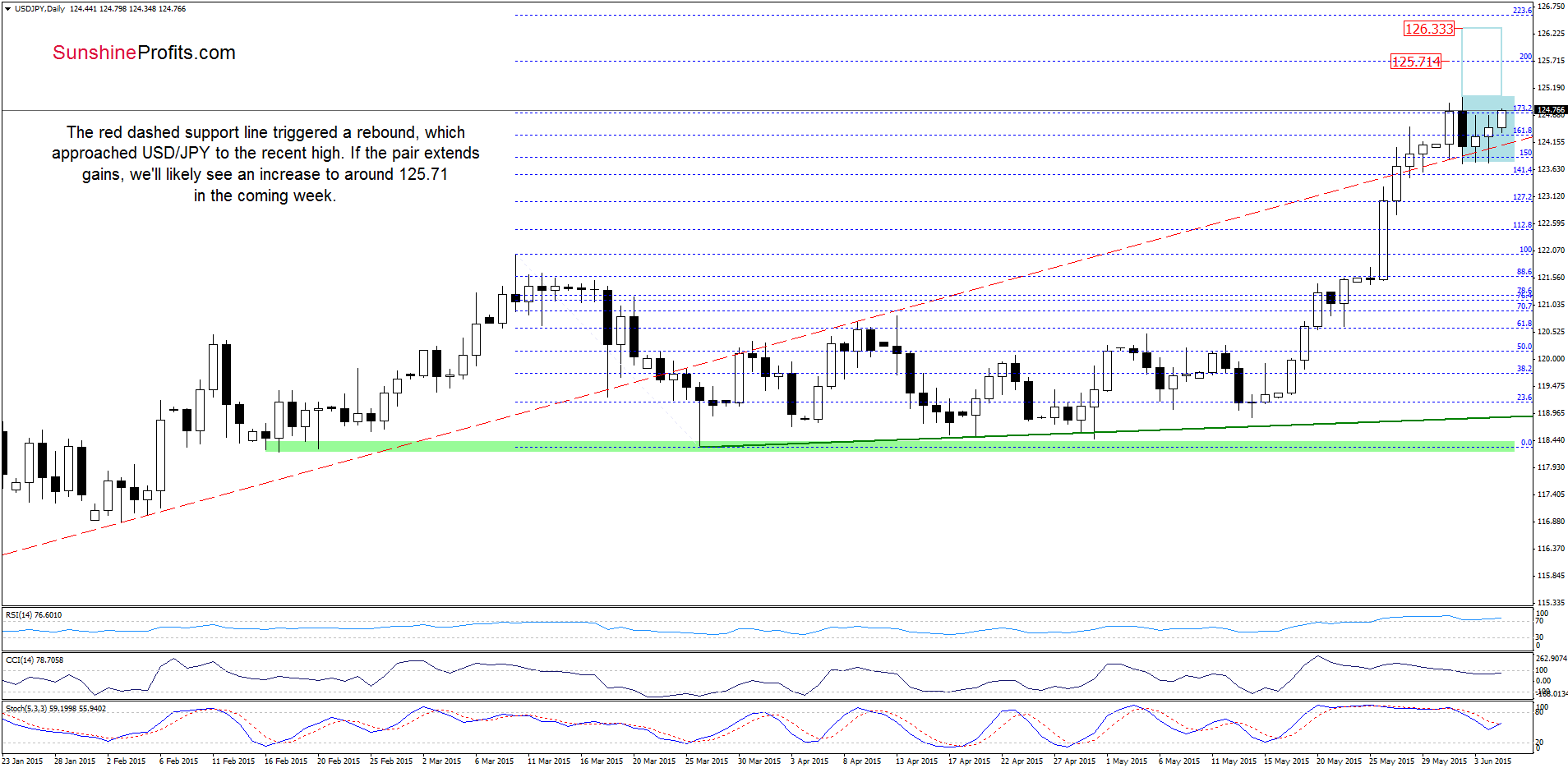The image size is (1568, 768).
Task: Click the 11 Feb 2015 date label
Action: (233, 761)
